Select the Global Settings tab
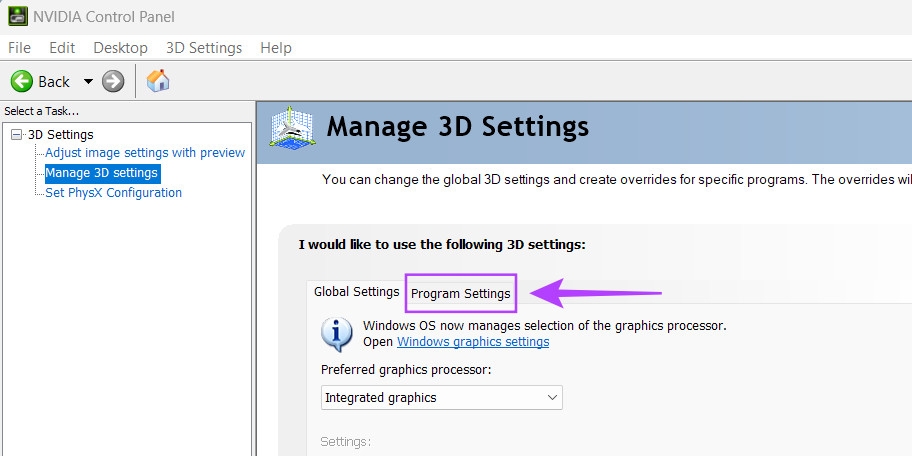 [x=357, y=291]
